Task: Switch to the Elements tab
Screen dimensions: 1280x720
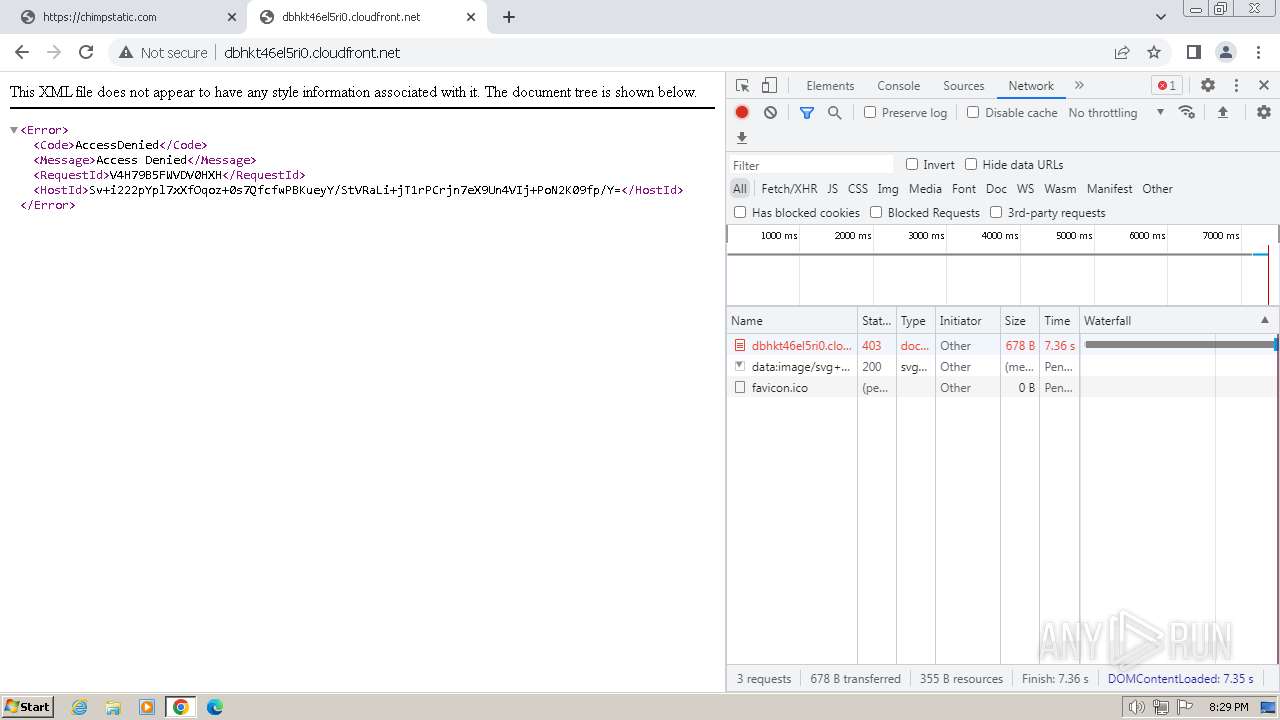Action: (x=830, y=86)
